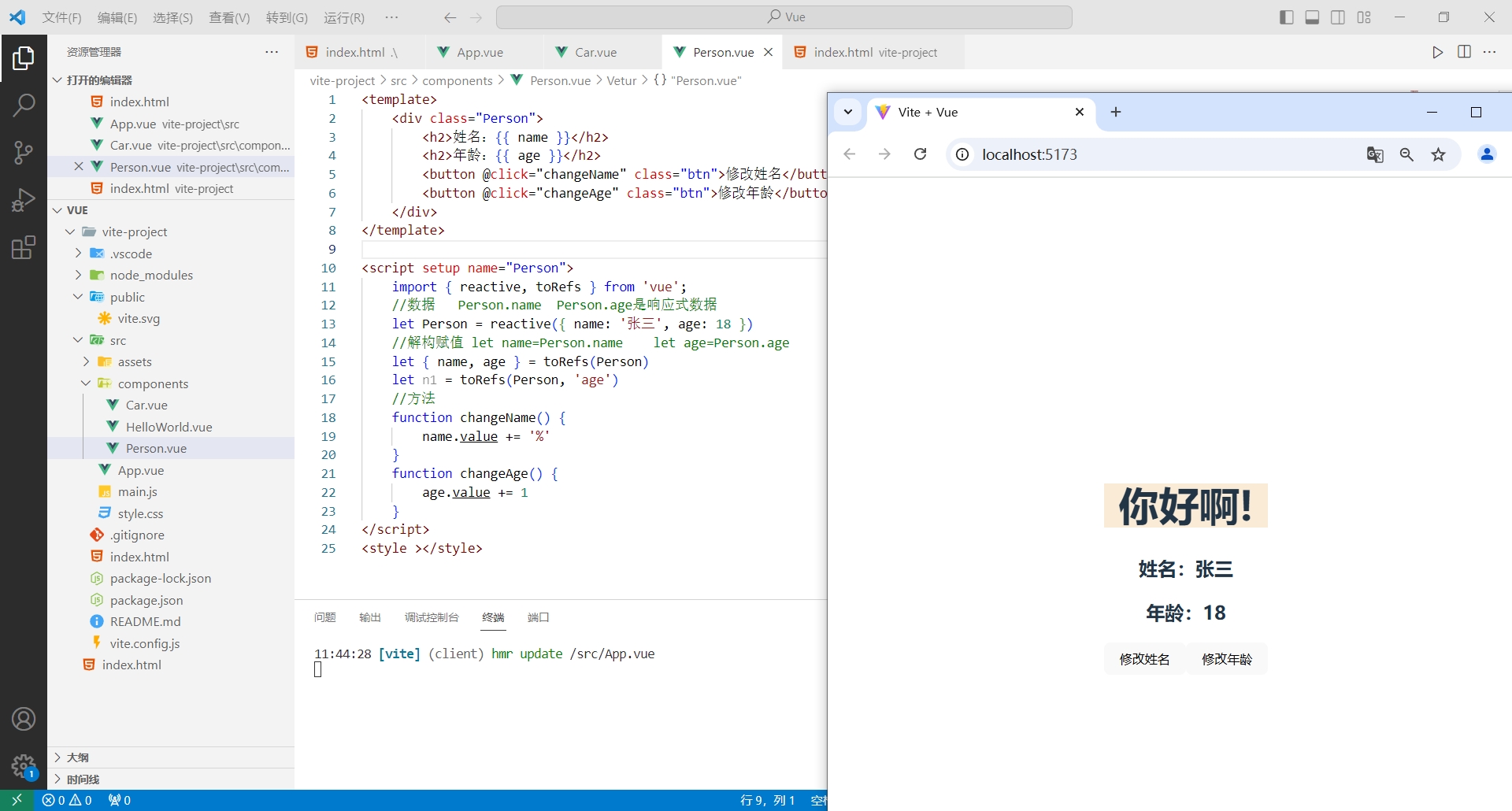Open the 文件(F) menu

click(61, 17)
